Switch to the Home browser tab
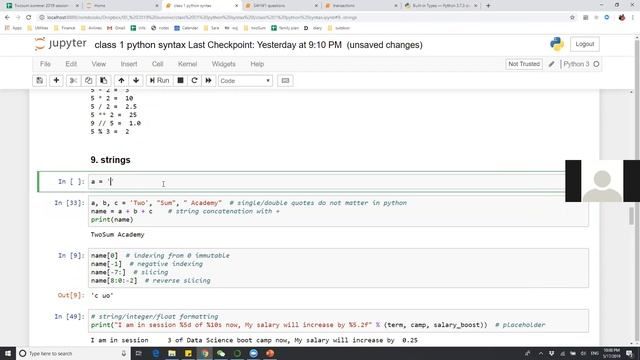Image resolution: width=640 pixels, height=360 pixels. pyautogui.click(x=122, y=6)
